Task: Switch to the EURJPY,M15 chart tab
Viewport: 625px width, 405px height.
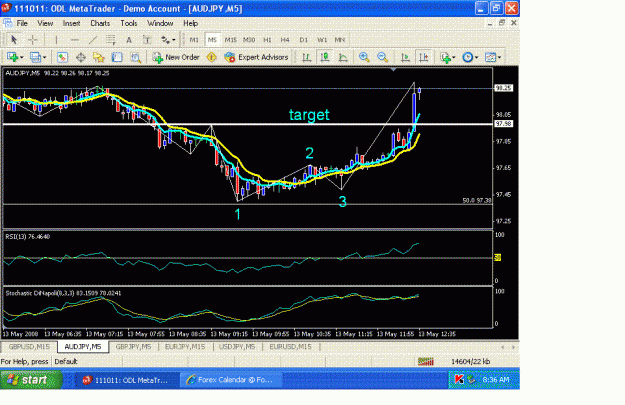Action: coord(185,347)
